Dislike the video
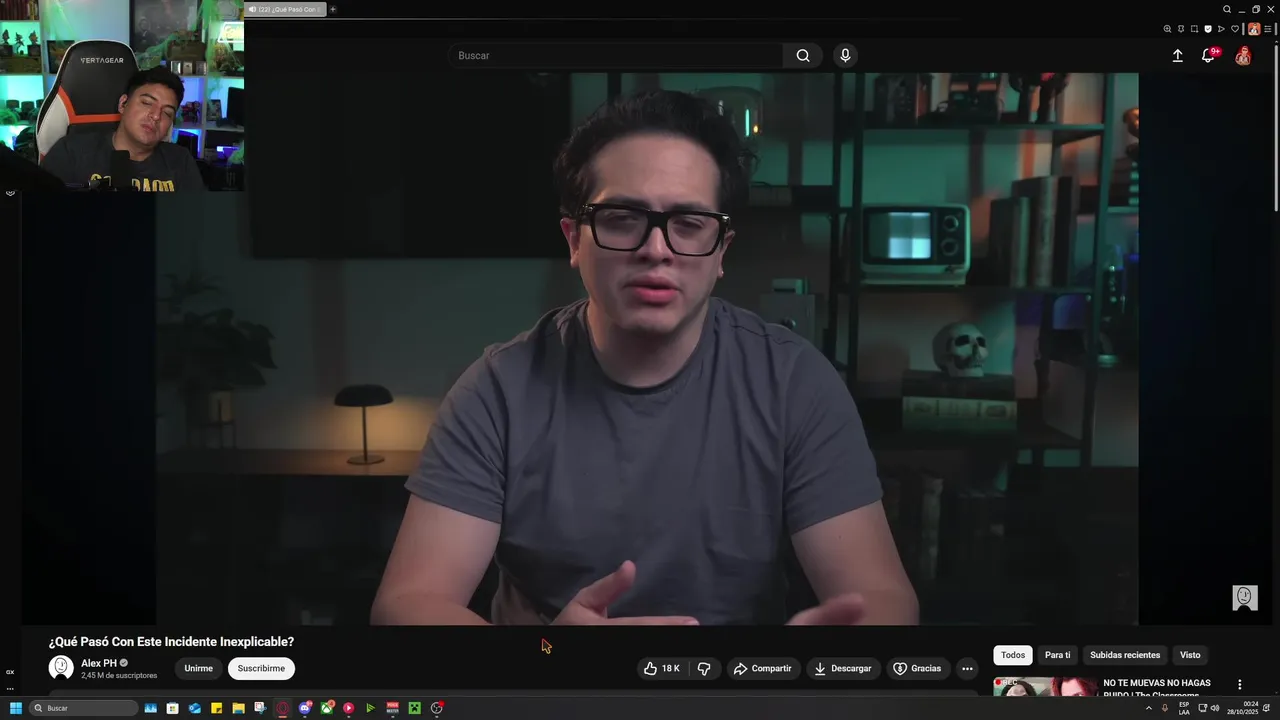Image resolution: width=1280 pixels, height=720 pixels. (704, 668)
